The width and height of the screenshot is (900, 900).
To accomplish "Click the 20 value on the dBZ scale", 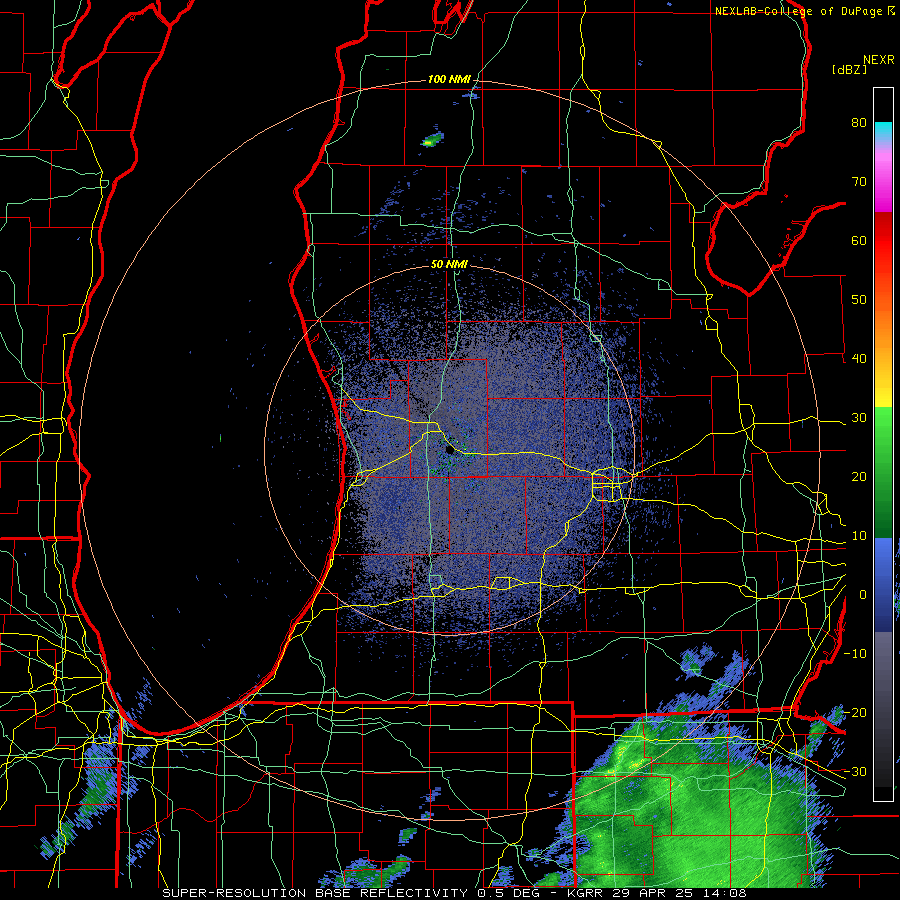I will tap(859, 477).
